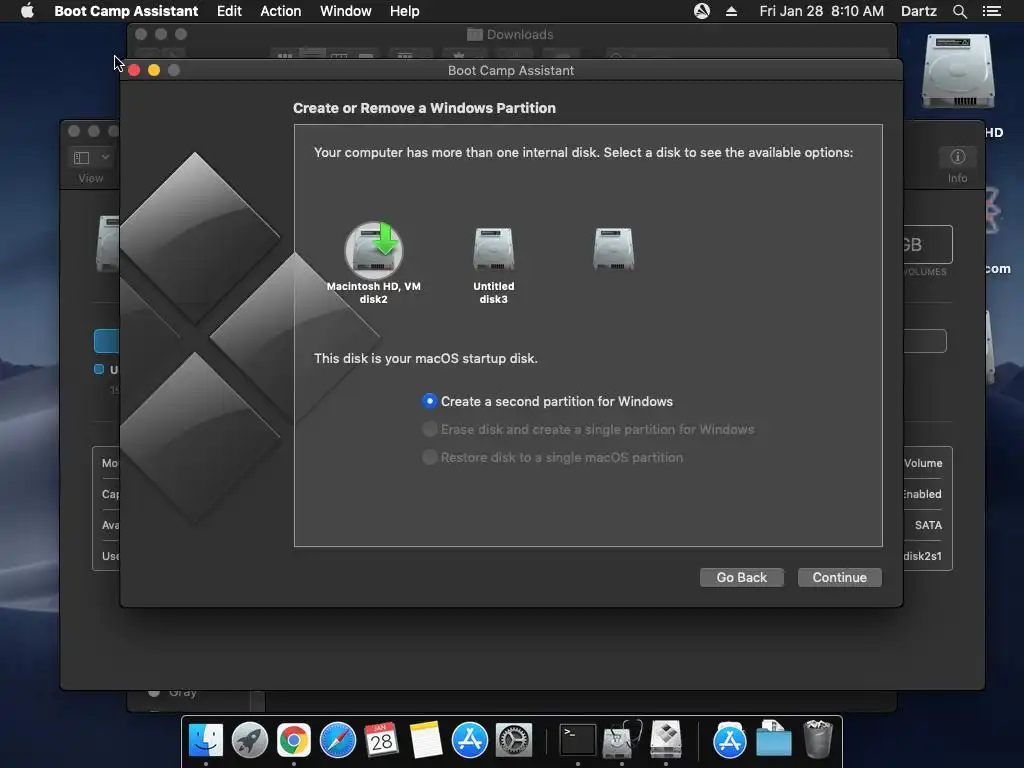Screen dimensions: 1024x768
Task: Open Notification Center list icon
Action: click(x=991, y=11)
